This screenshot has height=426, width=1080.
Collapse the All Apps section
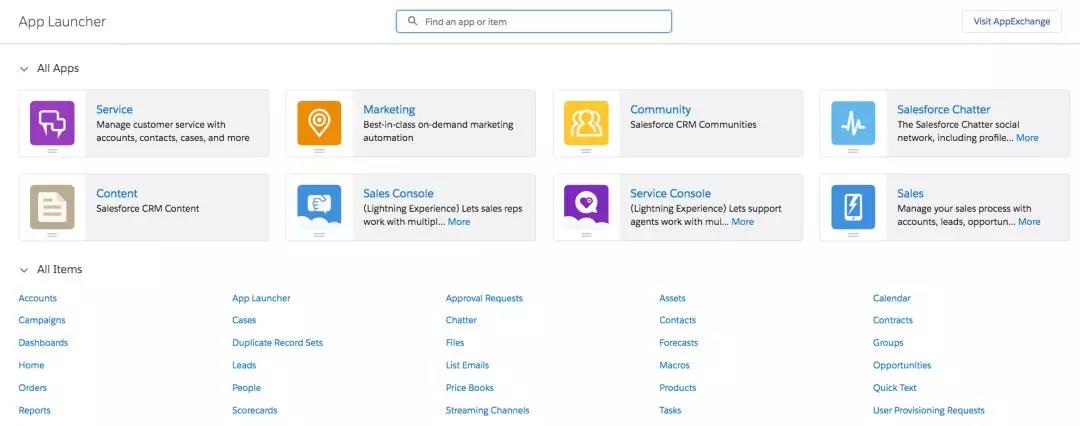point(24,69)
